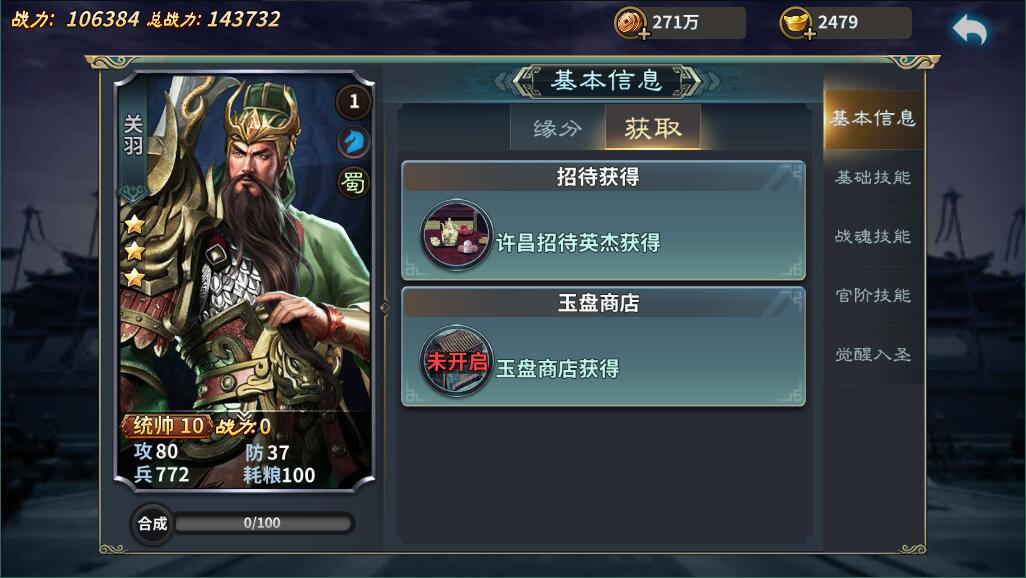The width and height of the screenshot is (1026, 578).
Task: Click 许昌招待英杰获得 link
Action: [x=578, y=243]
